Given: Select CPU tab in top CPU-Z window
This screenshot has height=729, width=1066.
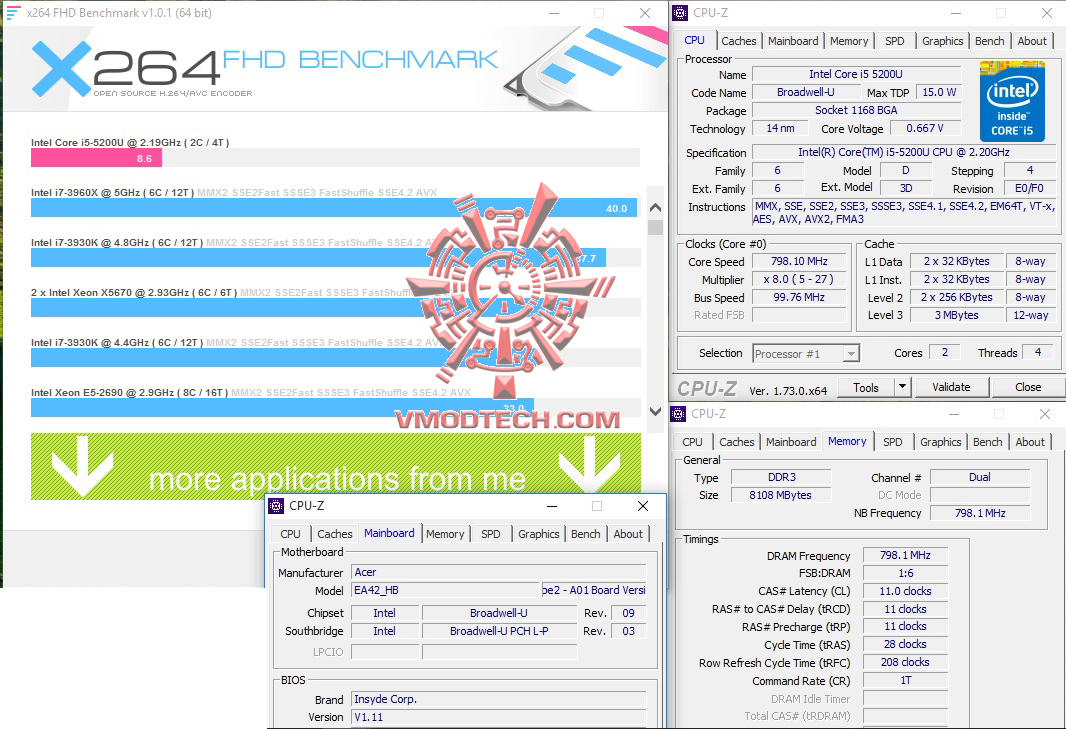Looking at the screenshot, I should click(x=694, y=40).
